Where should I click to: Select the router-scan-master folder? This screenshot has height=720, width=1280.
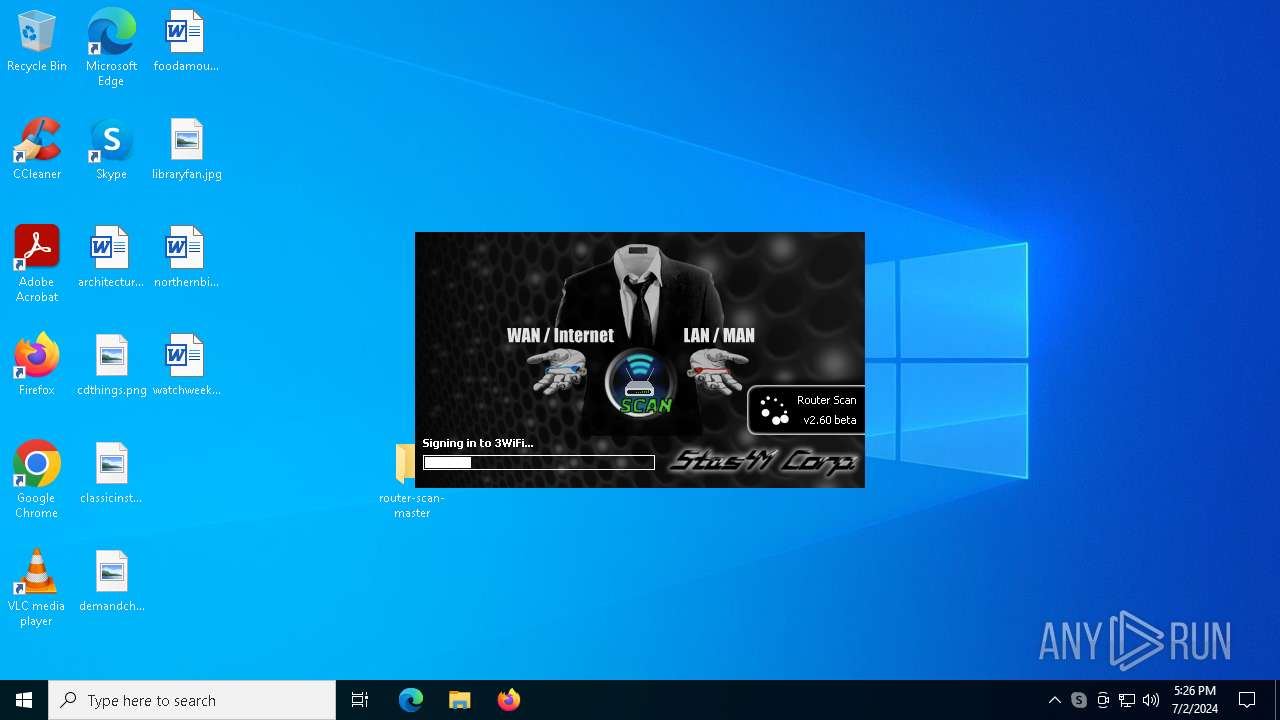412,480
